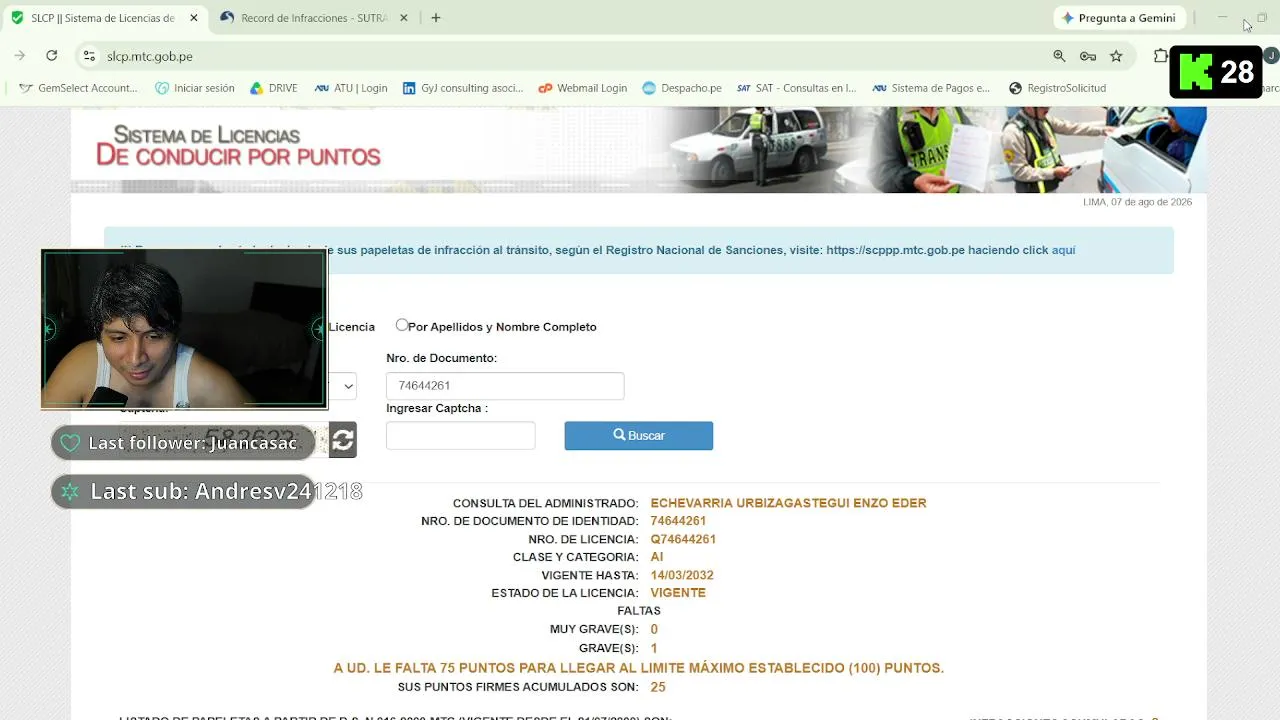Open the GyJ consulting bookmark
This screenshot has height=720, width=1280.
(463, 88)
